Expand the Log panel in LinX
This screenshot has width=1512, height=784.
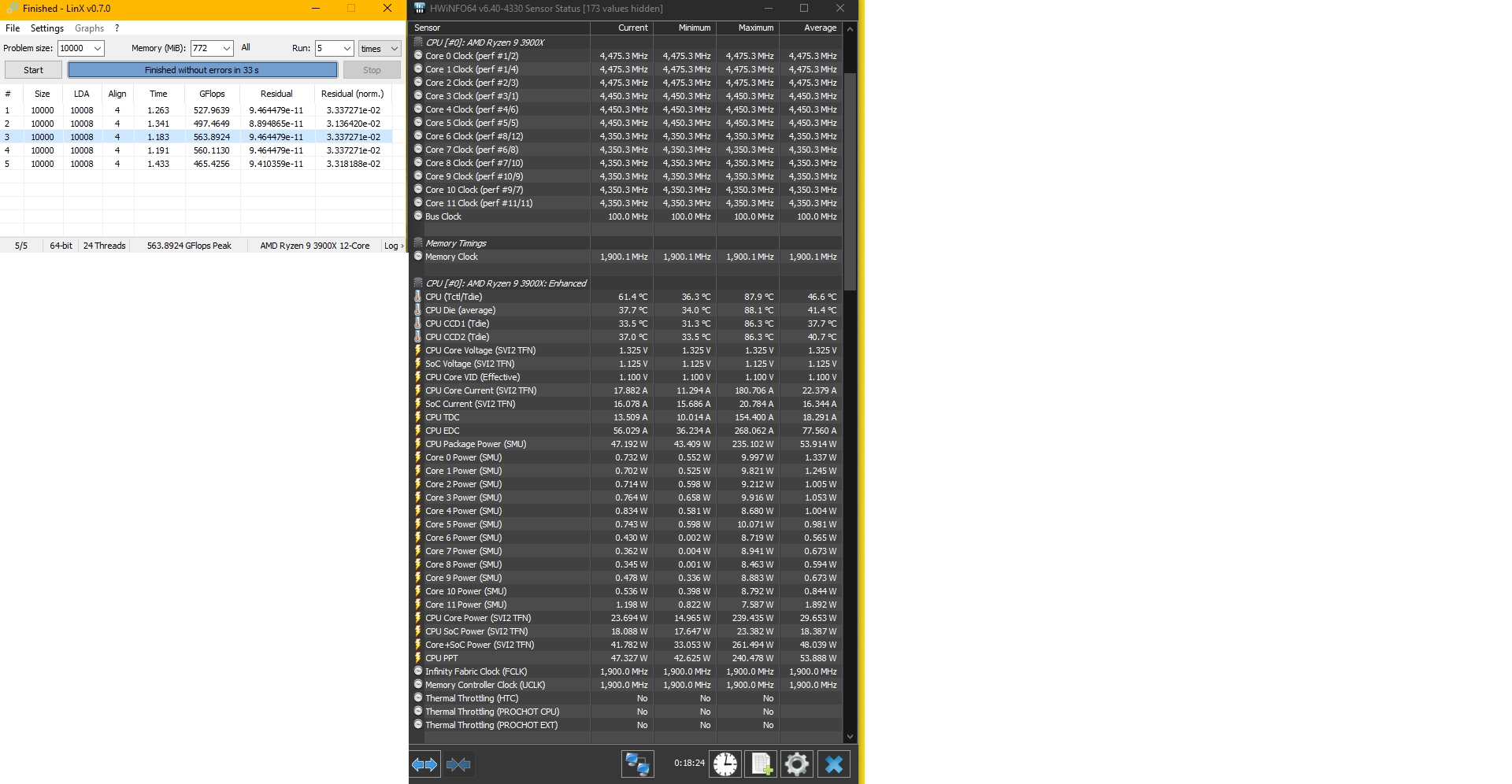click(x=394, y=246)
